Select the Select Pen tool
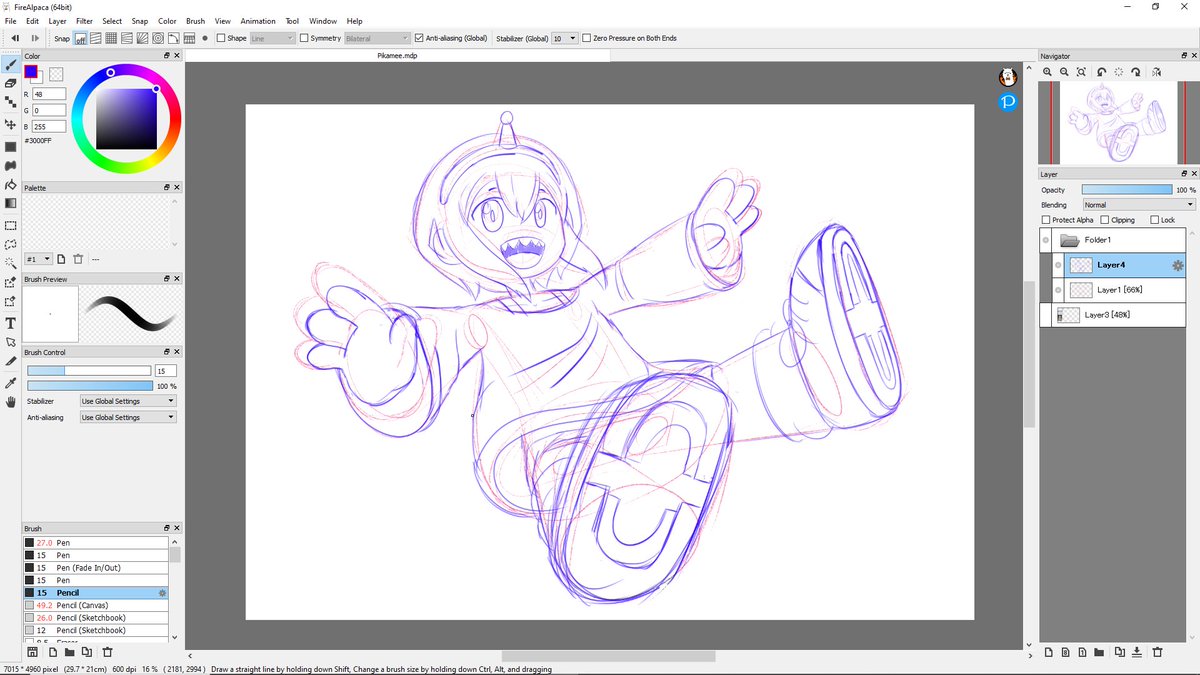This screenshot has width=1200, height=675. pos(10,282)
